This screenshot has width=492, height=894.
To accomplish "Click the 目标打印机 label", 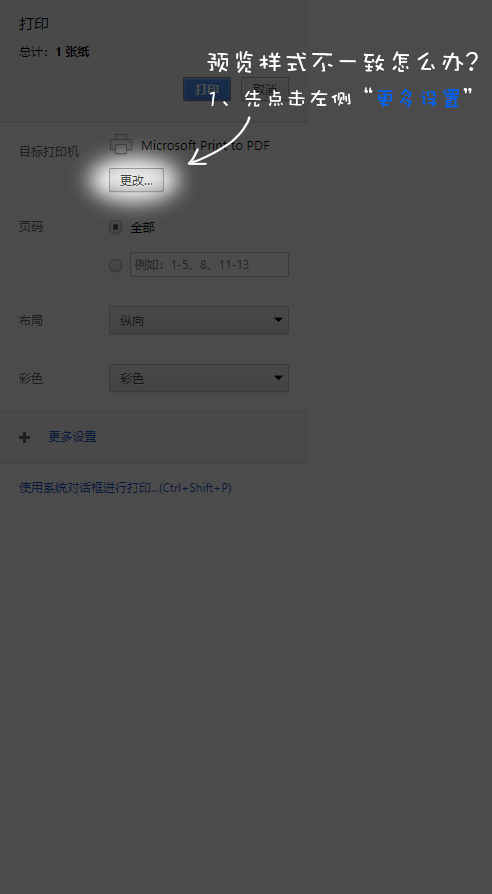I will click(x=49, y=152).
